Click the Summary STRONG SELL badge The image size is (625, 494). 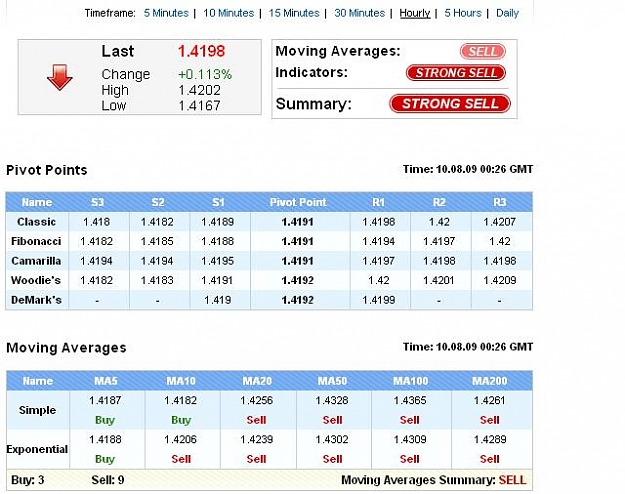pyautogui.click(x=450, y=104)
